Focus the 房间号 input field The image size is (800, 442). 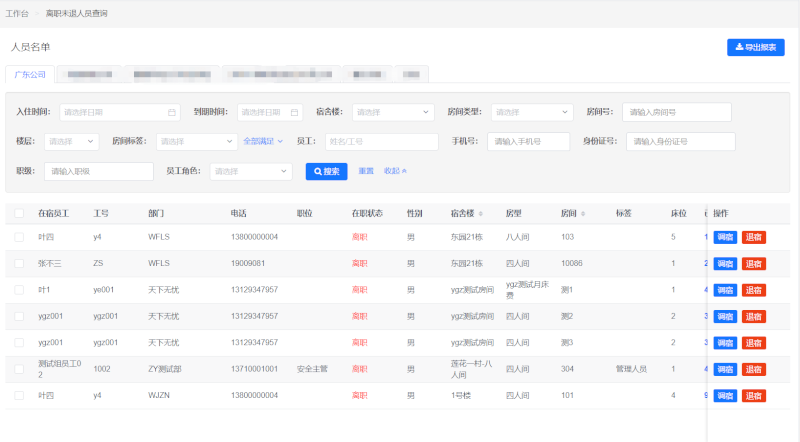point(677,112)
